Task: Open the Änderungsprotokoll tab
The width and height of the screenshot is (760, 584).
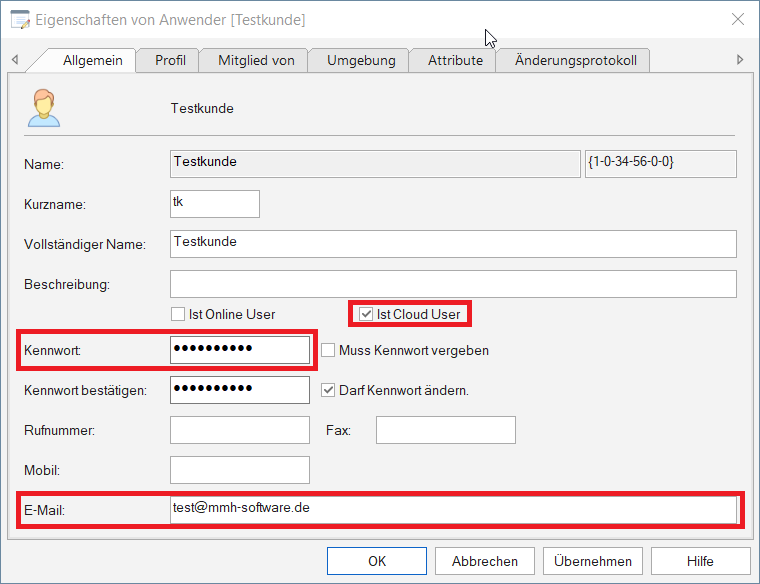Action: tap(575, 60)
